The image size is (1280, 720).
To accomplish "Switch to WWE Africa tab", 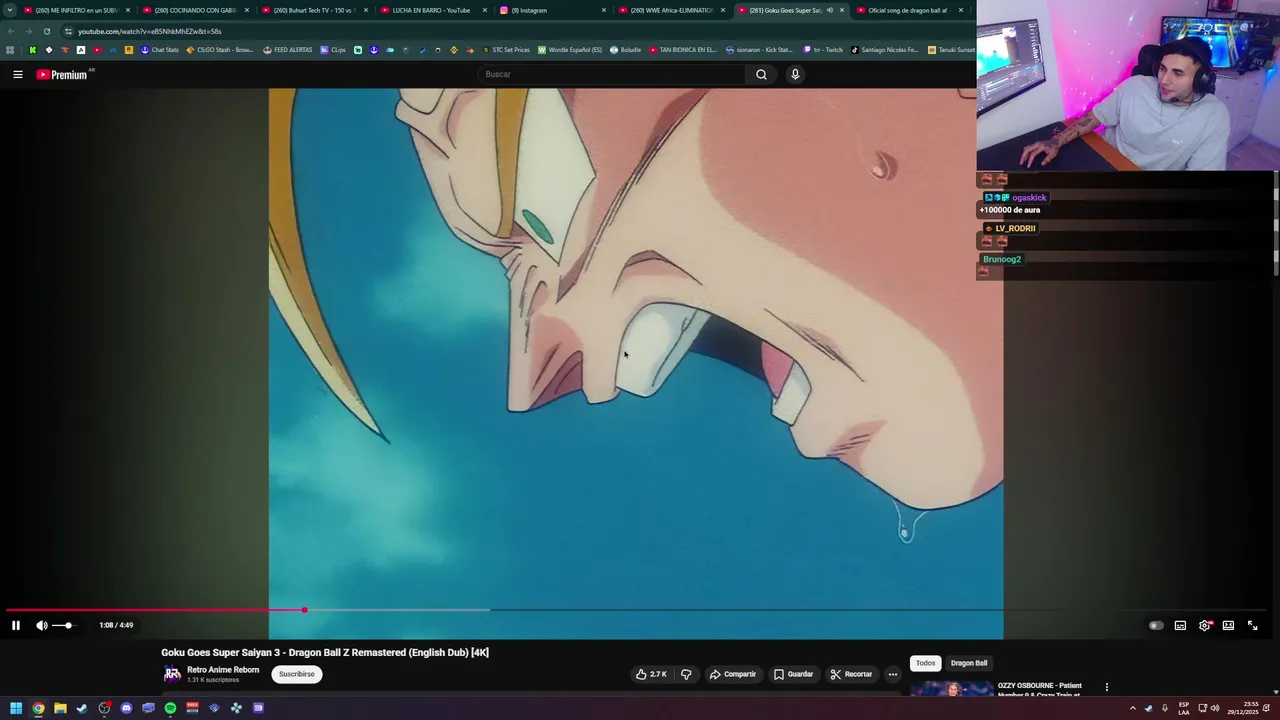I will [x=671, y=10].
